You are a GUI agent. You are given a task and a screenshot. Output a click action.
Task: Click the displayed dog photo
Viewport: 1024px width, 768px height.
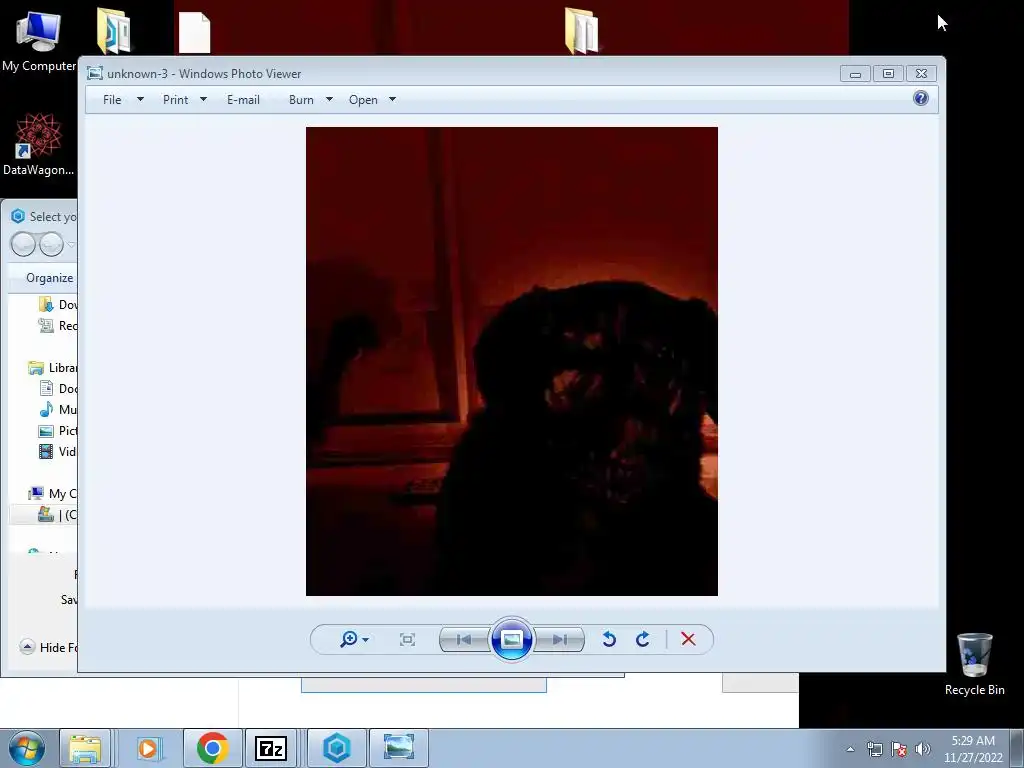(x=512, y=361)
